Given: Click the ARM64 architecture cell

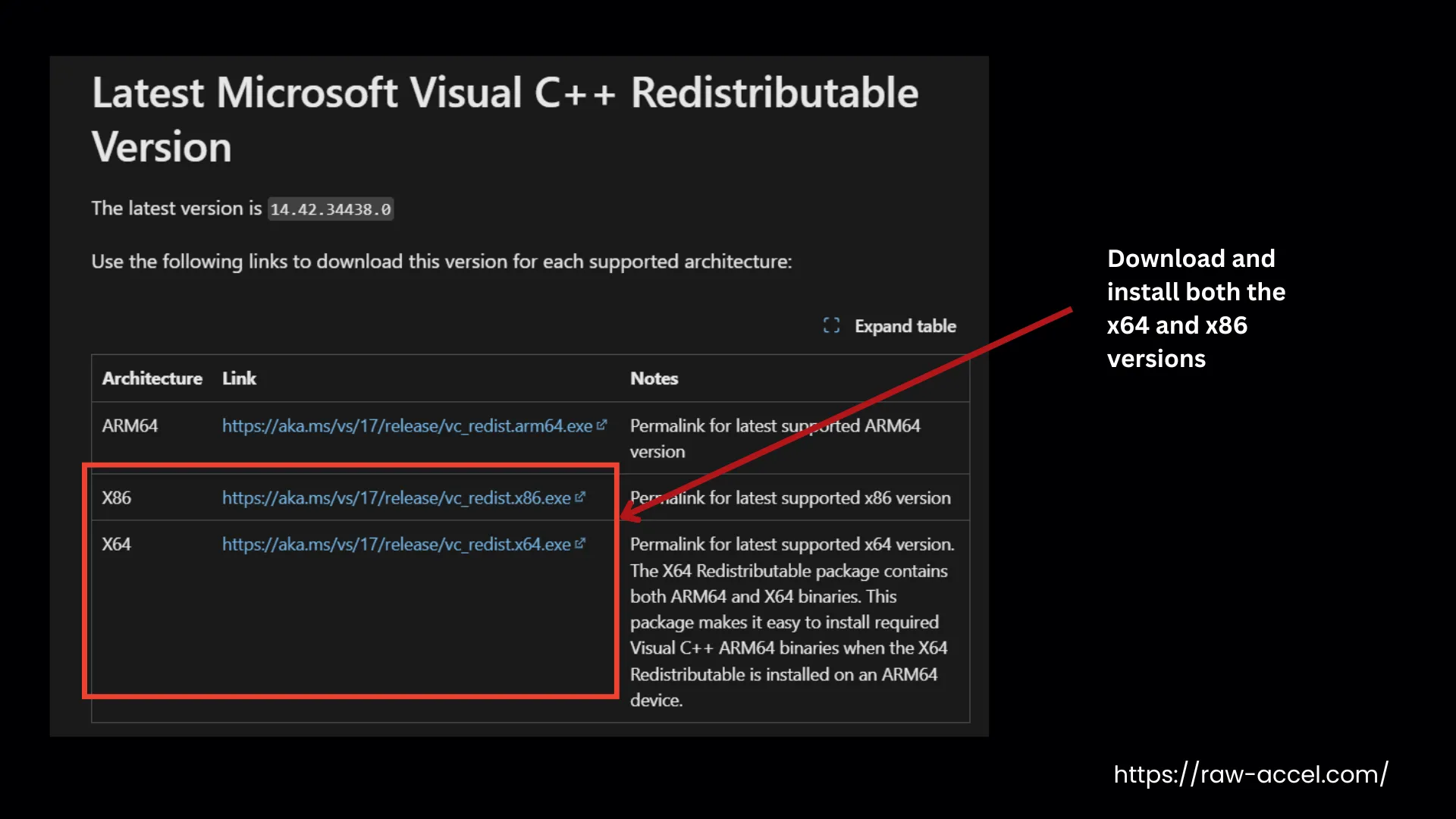Looking at the screenshot, I should (130, 426).
